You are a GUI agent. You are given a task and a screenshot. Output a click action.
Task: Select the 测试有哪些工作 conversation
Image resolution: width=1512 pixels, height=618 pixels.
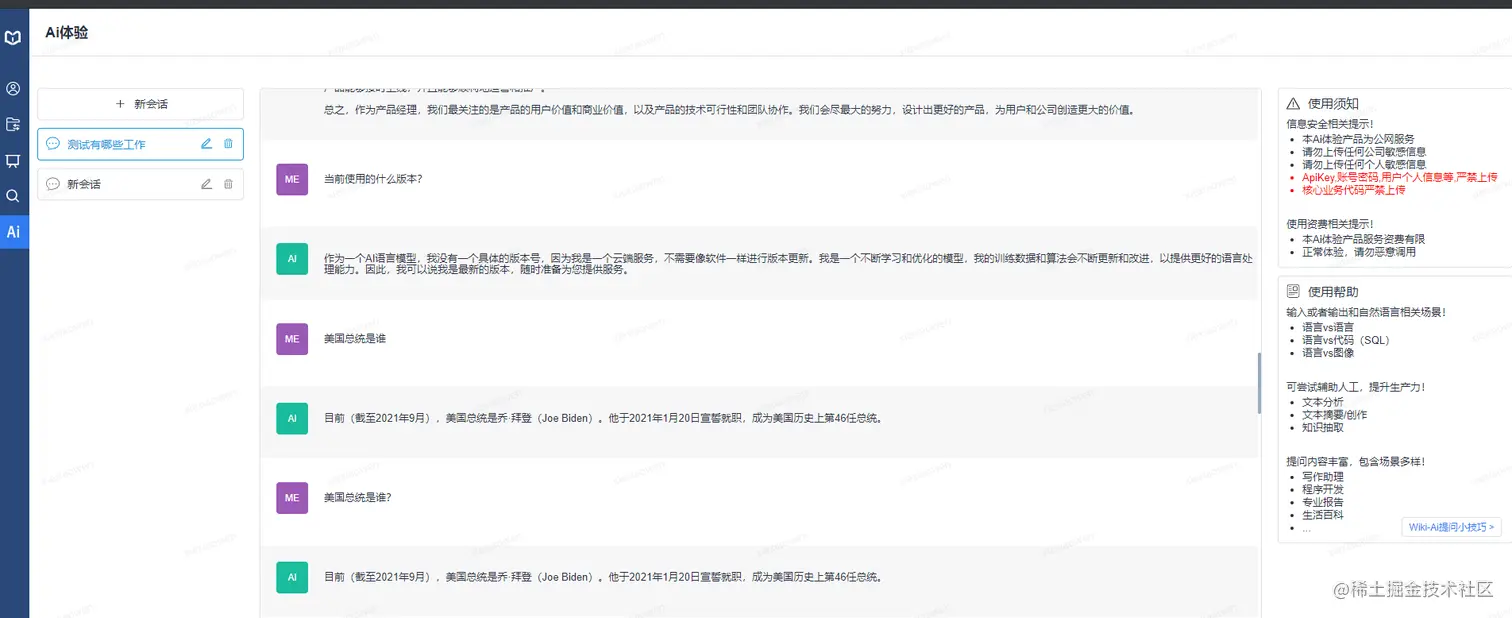[140, 144]
